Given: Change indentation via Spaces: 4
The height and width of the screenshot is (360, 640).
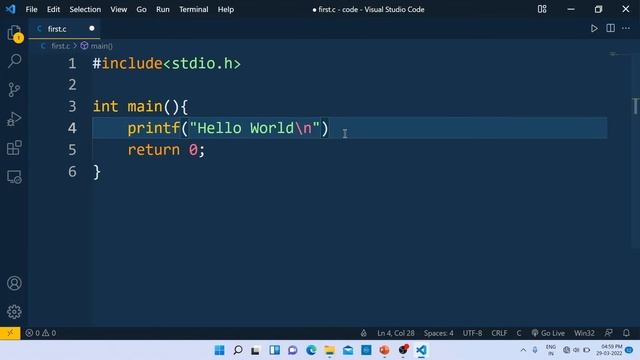Looking at the screenshot, I should [438, 333].
